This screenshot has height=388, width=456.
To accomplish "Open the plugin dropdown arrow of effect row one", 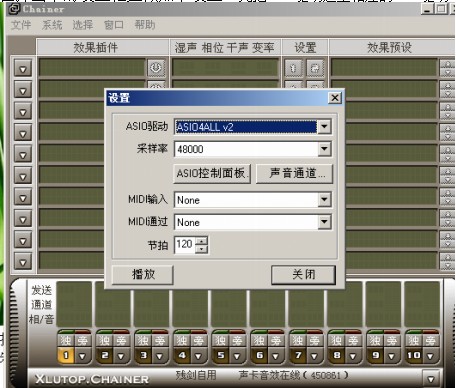I will coord(23,69).
